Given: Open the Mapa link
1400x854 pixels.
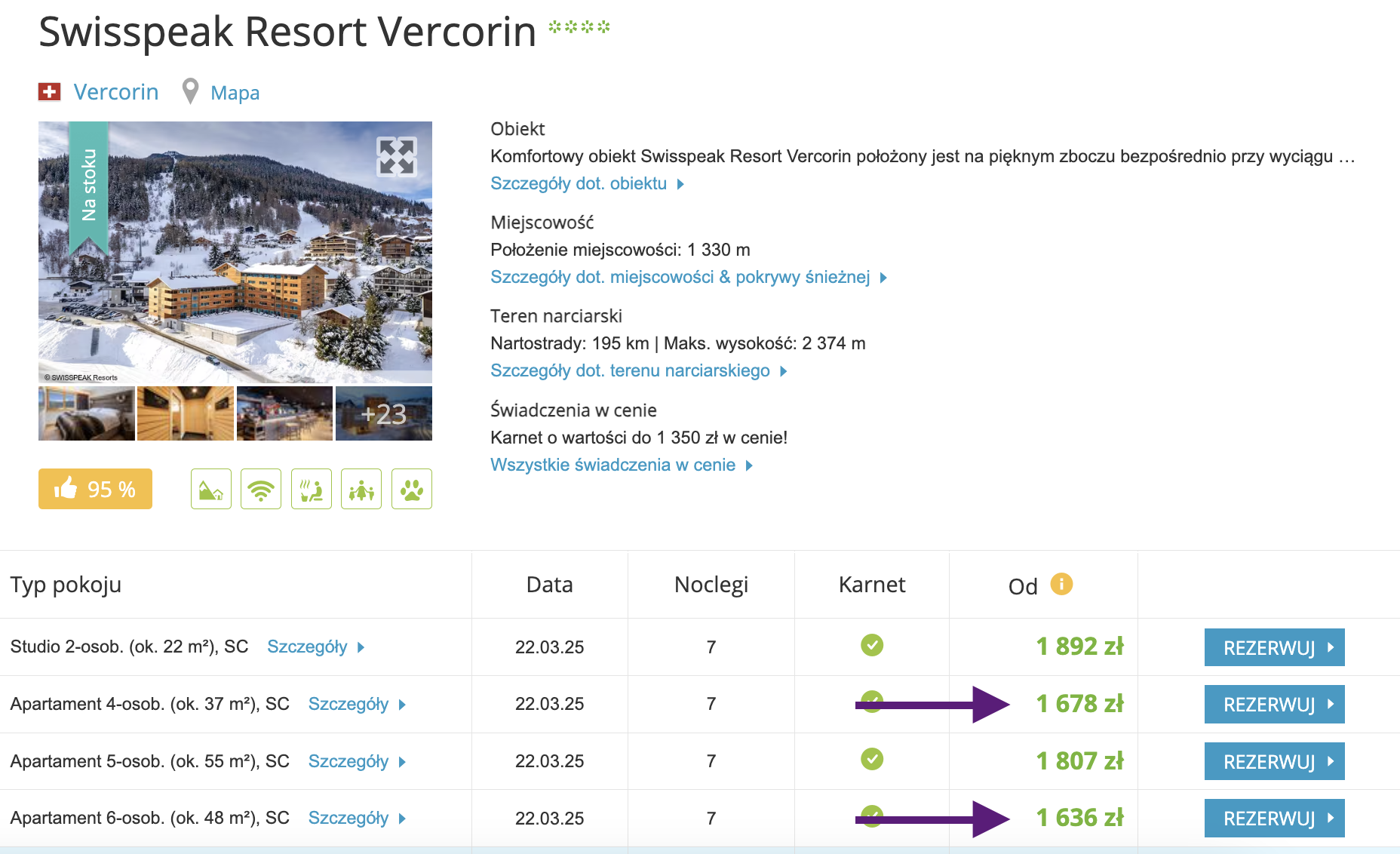Looking at the screenshot, I should [x=235, y=93].
